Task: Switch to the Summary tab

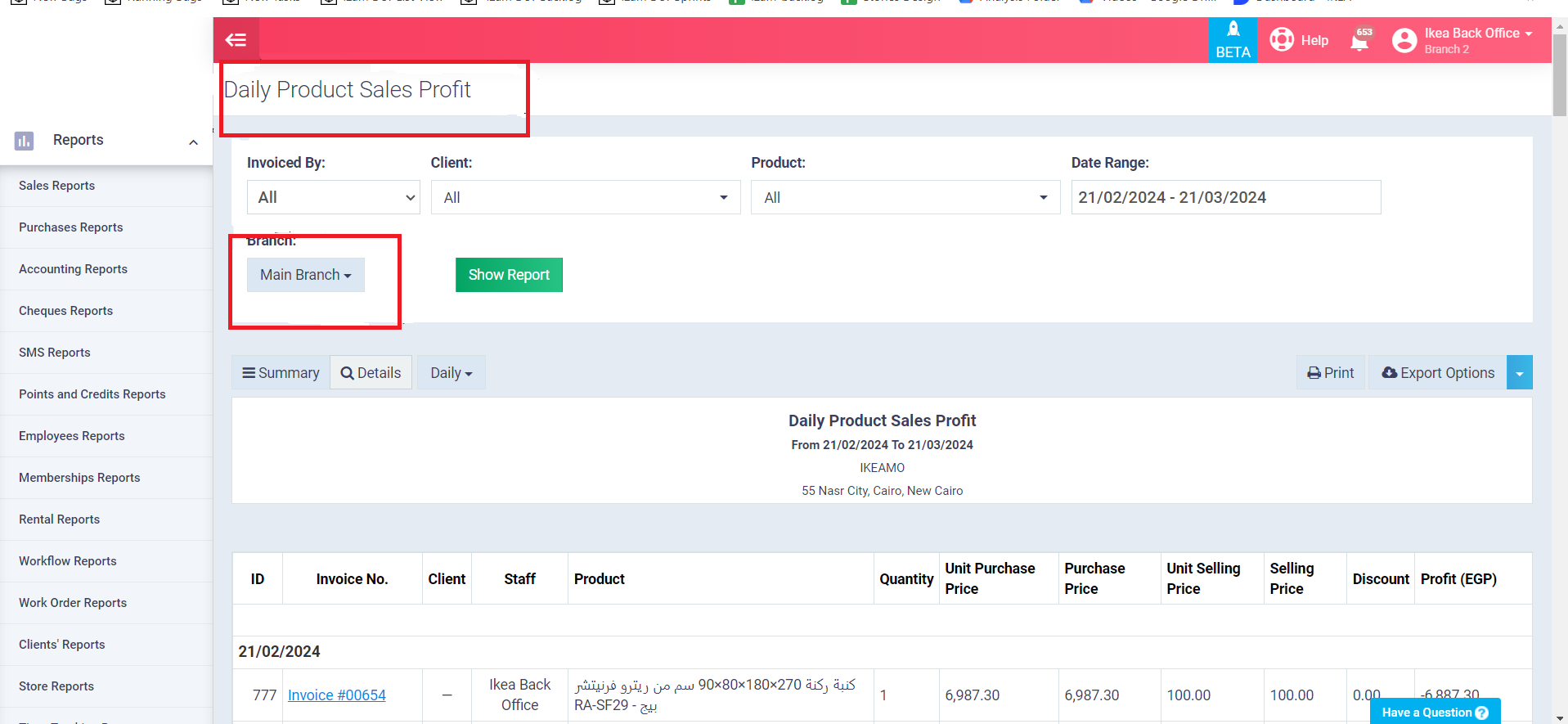Action: coord(281,373)
